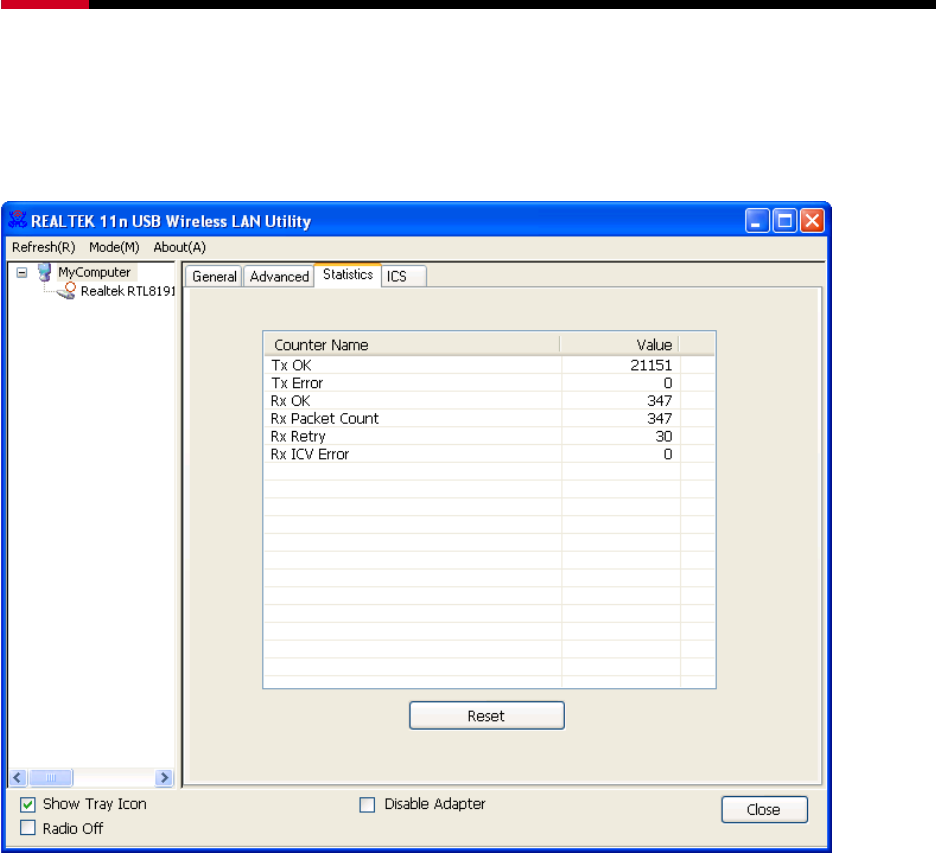Close window with red X button
This screenshot has width=936, height=853.
point(812,221)
